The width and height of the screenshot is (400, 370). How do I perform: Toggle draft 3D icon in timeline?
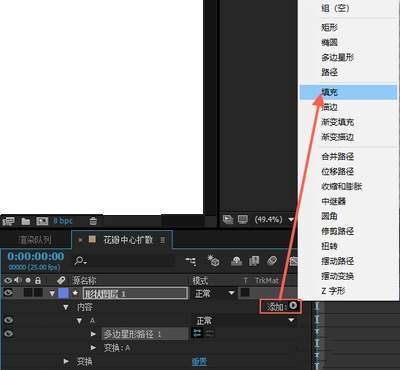click(213, 261)
